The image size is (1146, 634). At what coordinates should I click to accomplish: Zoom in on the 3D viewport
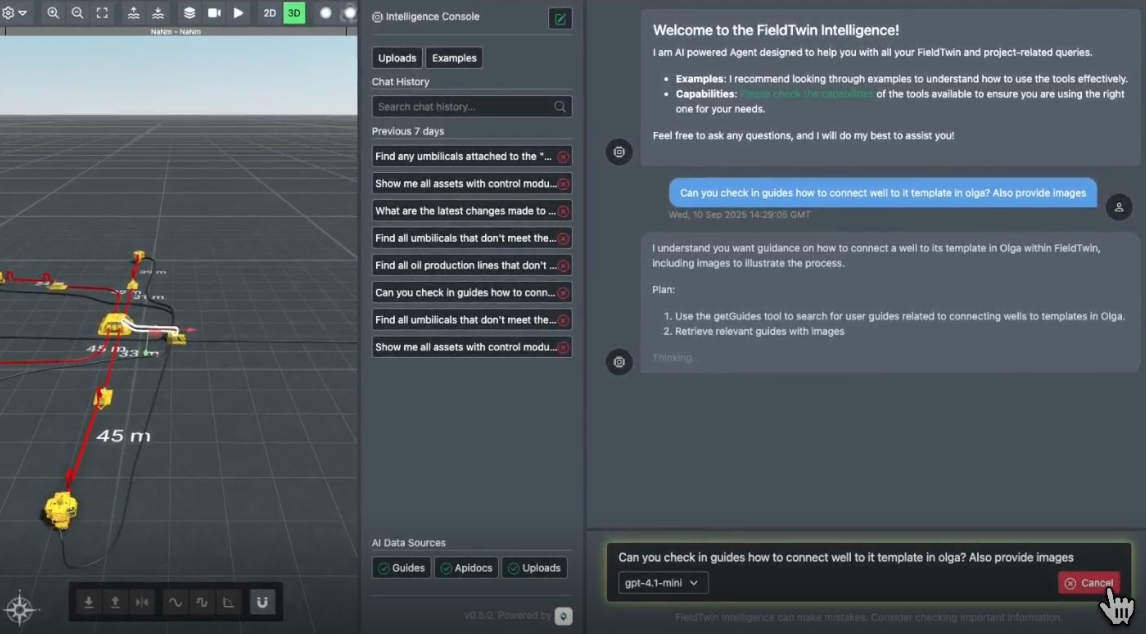click(x=53, y=13)
